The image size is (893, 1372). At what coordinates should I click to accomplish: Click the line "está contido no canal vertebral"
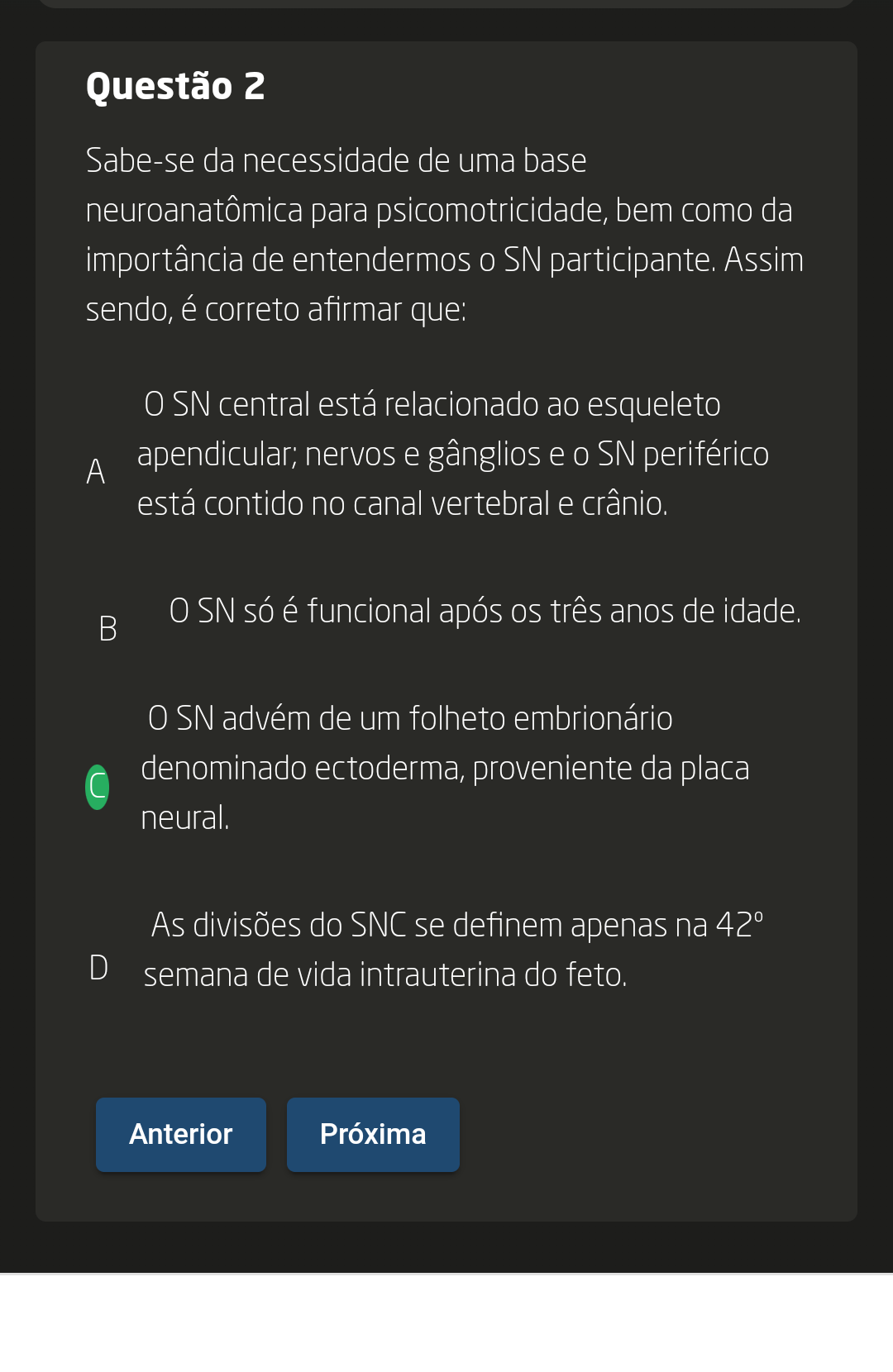tap(402, 504)
